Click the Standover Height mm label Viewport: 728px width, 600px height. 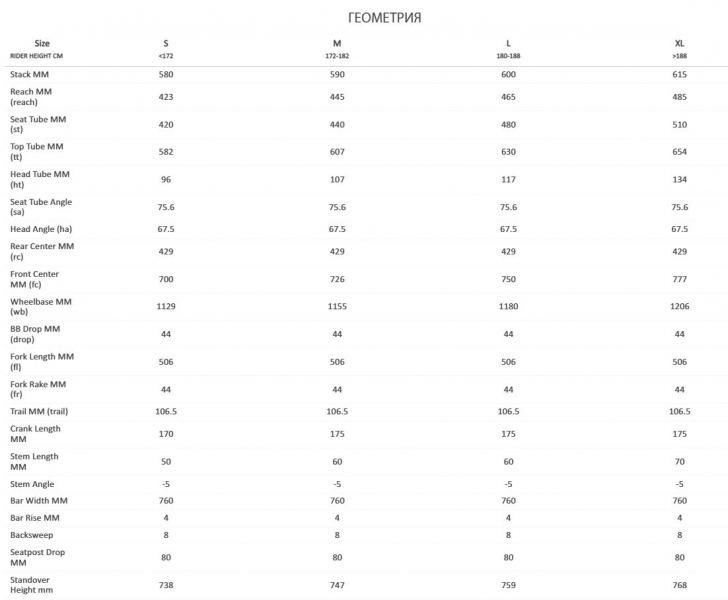click(x=32, y=585)
